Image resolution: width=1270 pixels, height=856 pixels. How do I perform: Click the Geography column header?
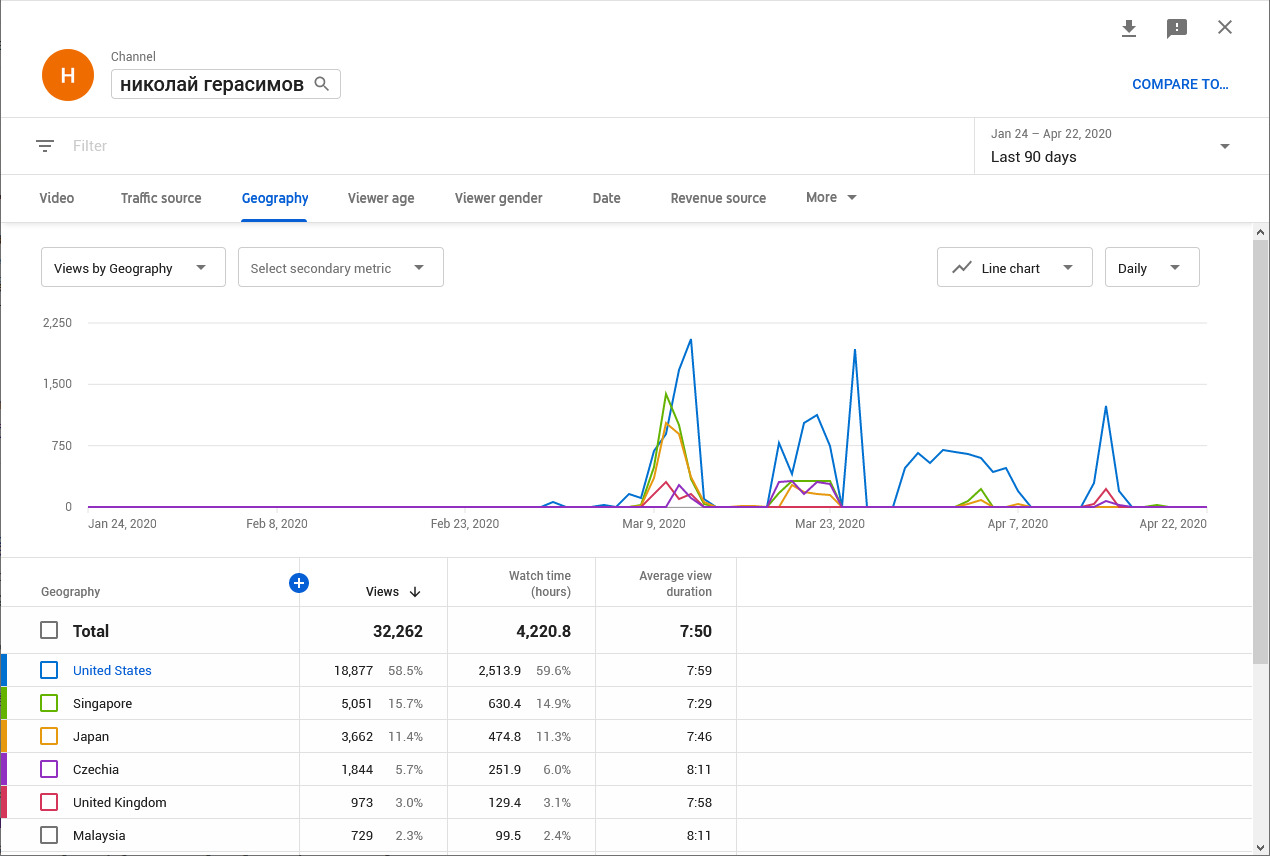(70, 592)
